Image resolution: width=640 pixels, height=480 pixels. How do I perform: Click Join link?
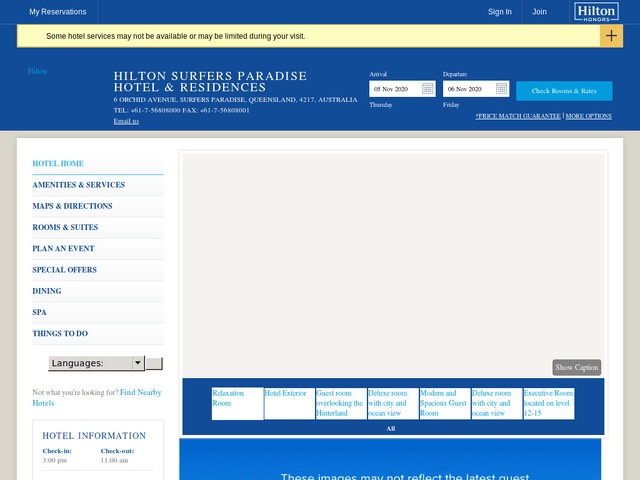point(539,12)
